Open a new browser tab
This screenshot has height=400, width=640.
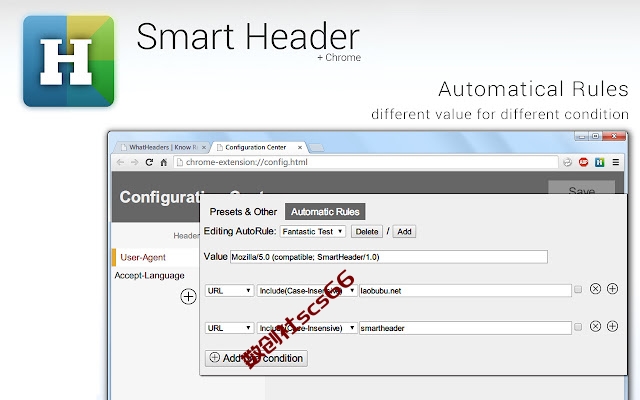pos(316,148)
